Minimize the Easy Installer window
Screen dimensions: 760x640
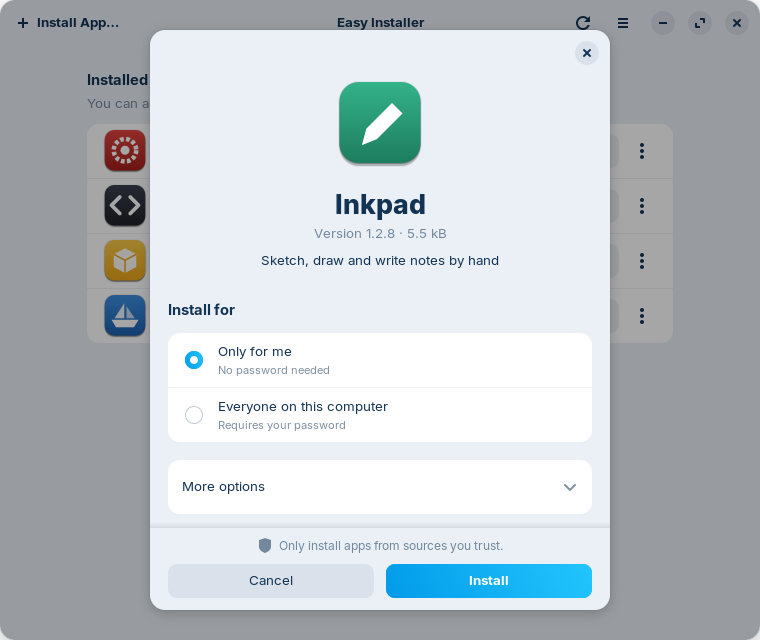[x=663, y=23]
